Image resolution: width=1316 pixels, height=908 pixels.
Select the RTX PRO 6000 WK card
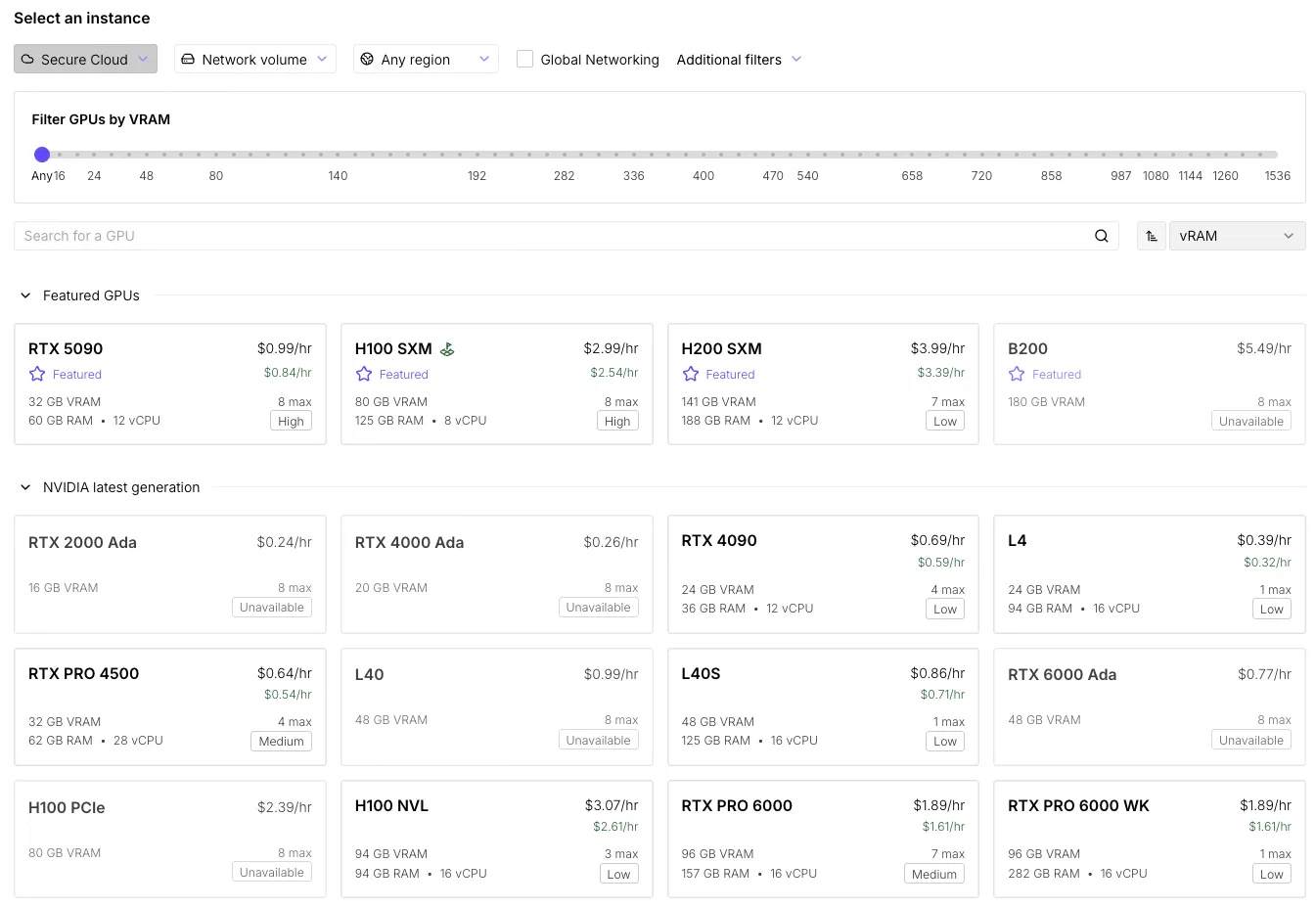pos(1150,840)
